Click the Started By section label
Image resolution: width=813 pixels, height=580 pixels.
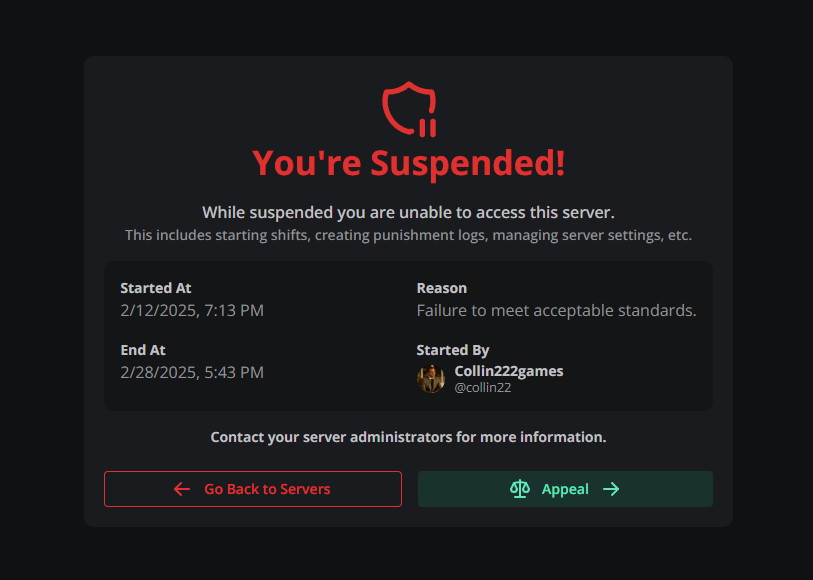[x=452, y=350]
